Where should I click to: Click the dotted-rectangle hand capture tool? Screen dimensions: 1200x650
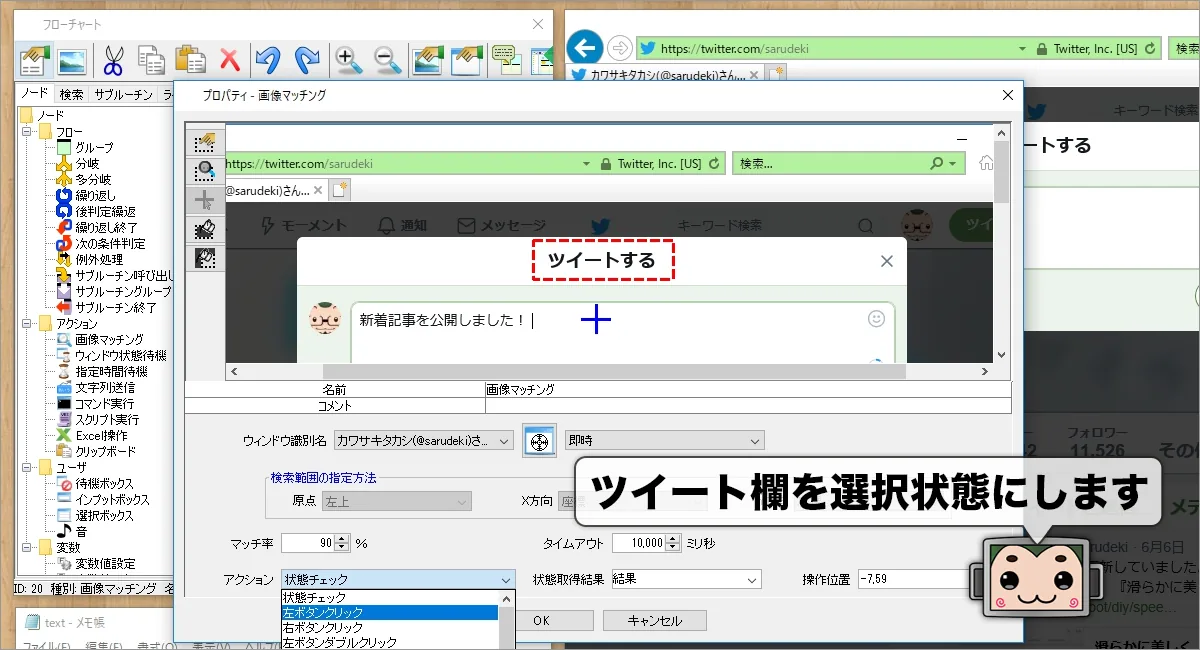(x=205, y=142)
